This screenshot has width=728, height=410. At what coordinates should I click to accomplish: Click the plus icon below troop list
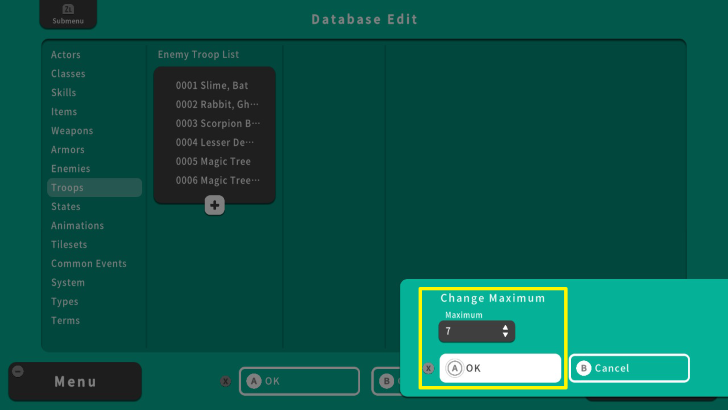(214, 204)
